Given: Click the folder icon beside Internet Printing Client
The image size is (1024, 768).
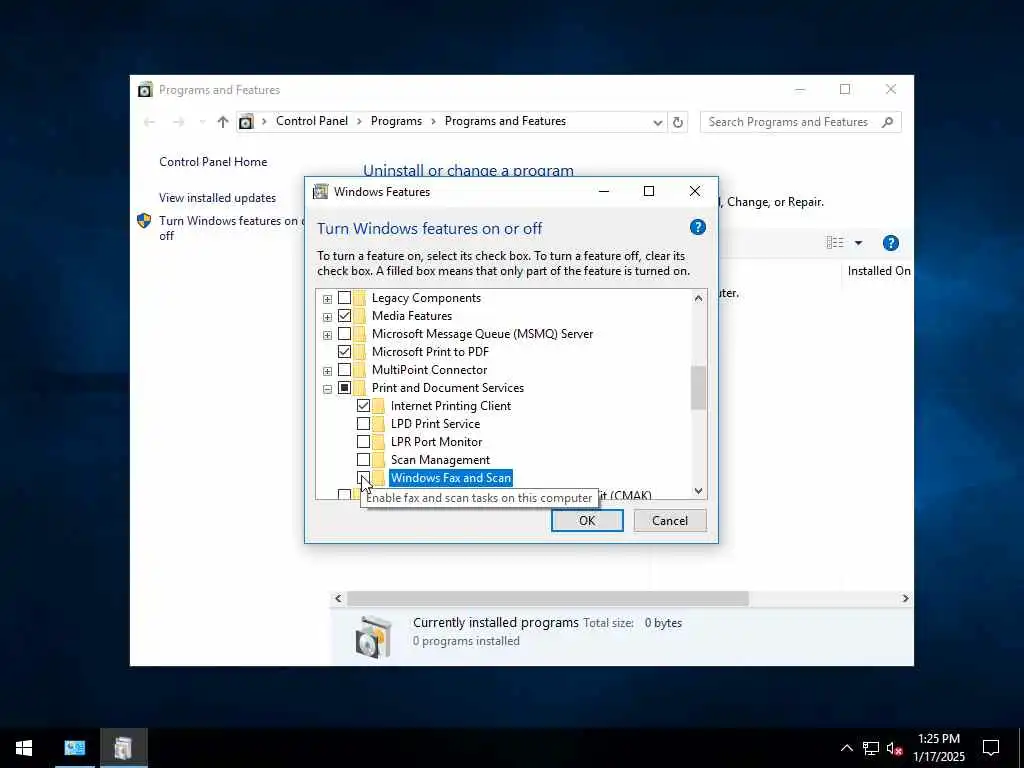Looking at the screenshot, I should 379,406.
